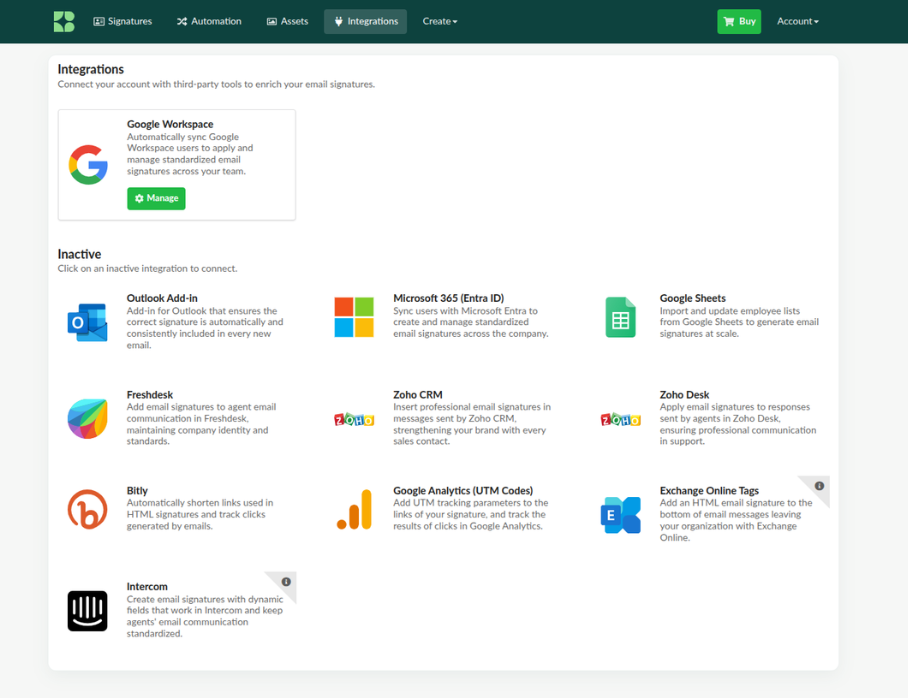Click the green app logo in navbar
The height and width of the screenshot is (698, 908).
64,21
